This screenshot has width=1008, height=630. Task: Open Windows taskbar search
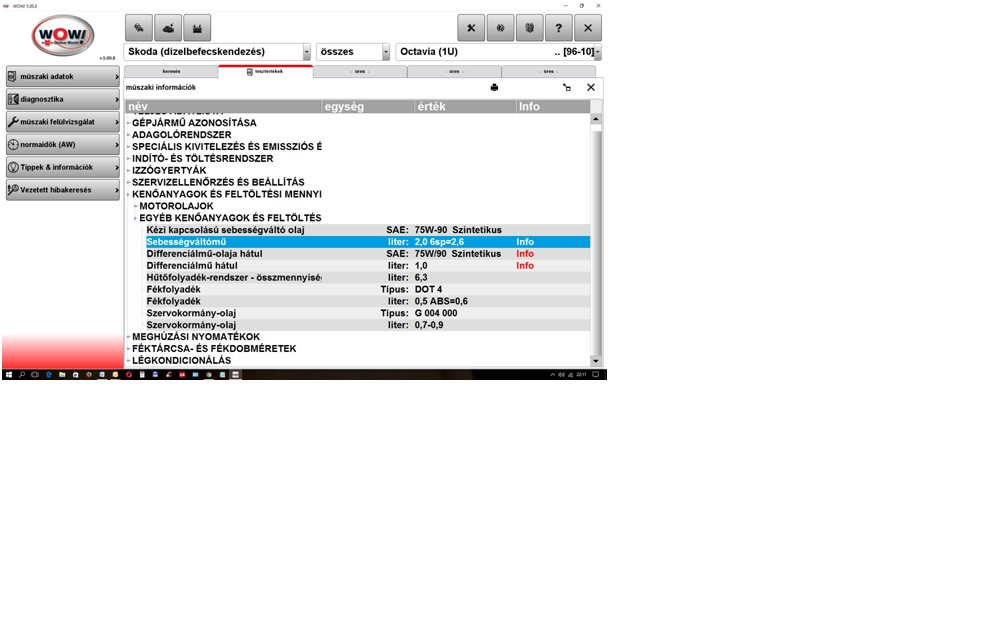(22, 374)
